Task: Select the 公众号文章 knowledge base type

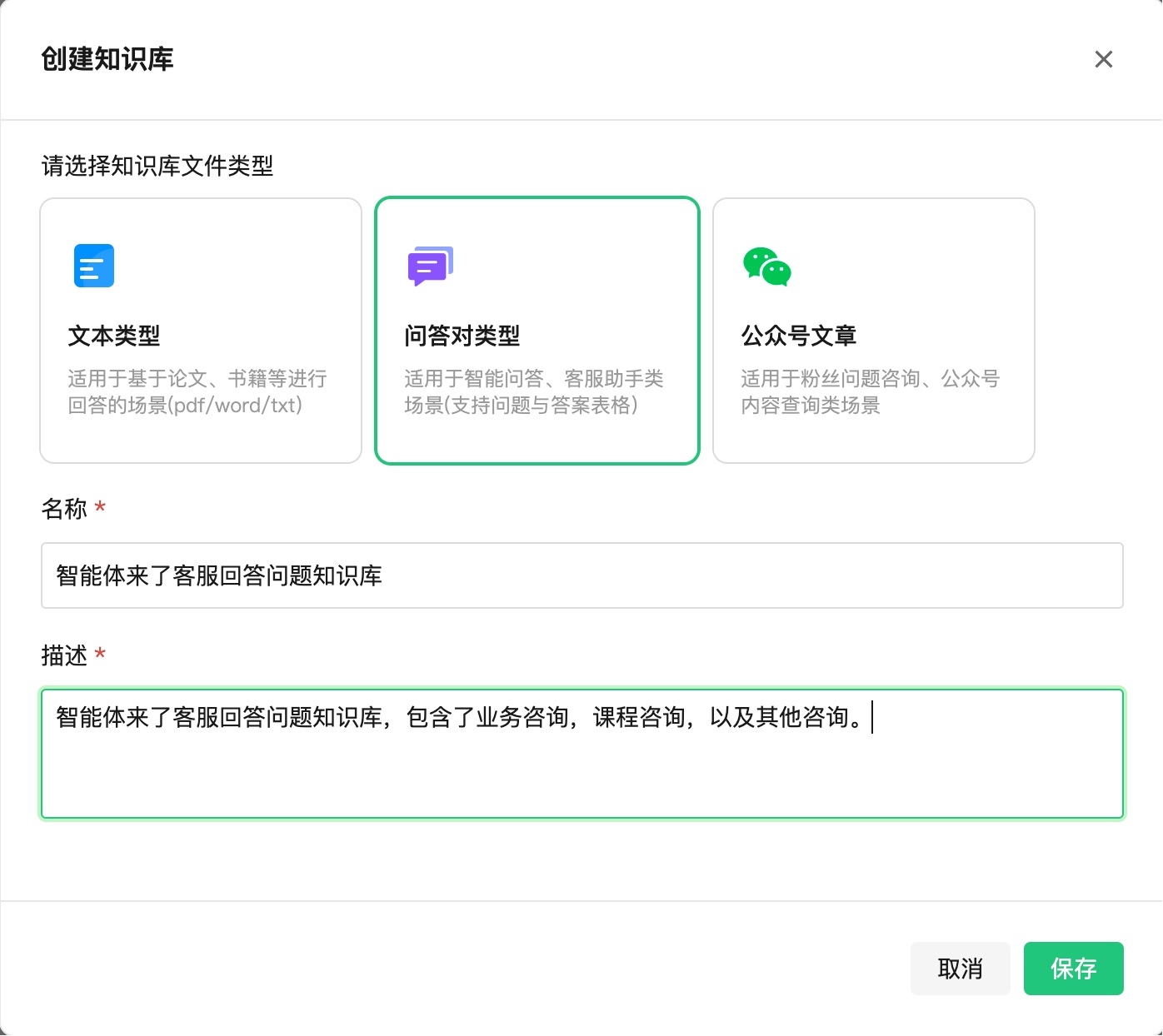Action: (x=873, y=330)
